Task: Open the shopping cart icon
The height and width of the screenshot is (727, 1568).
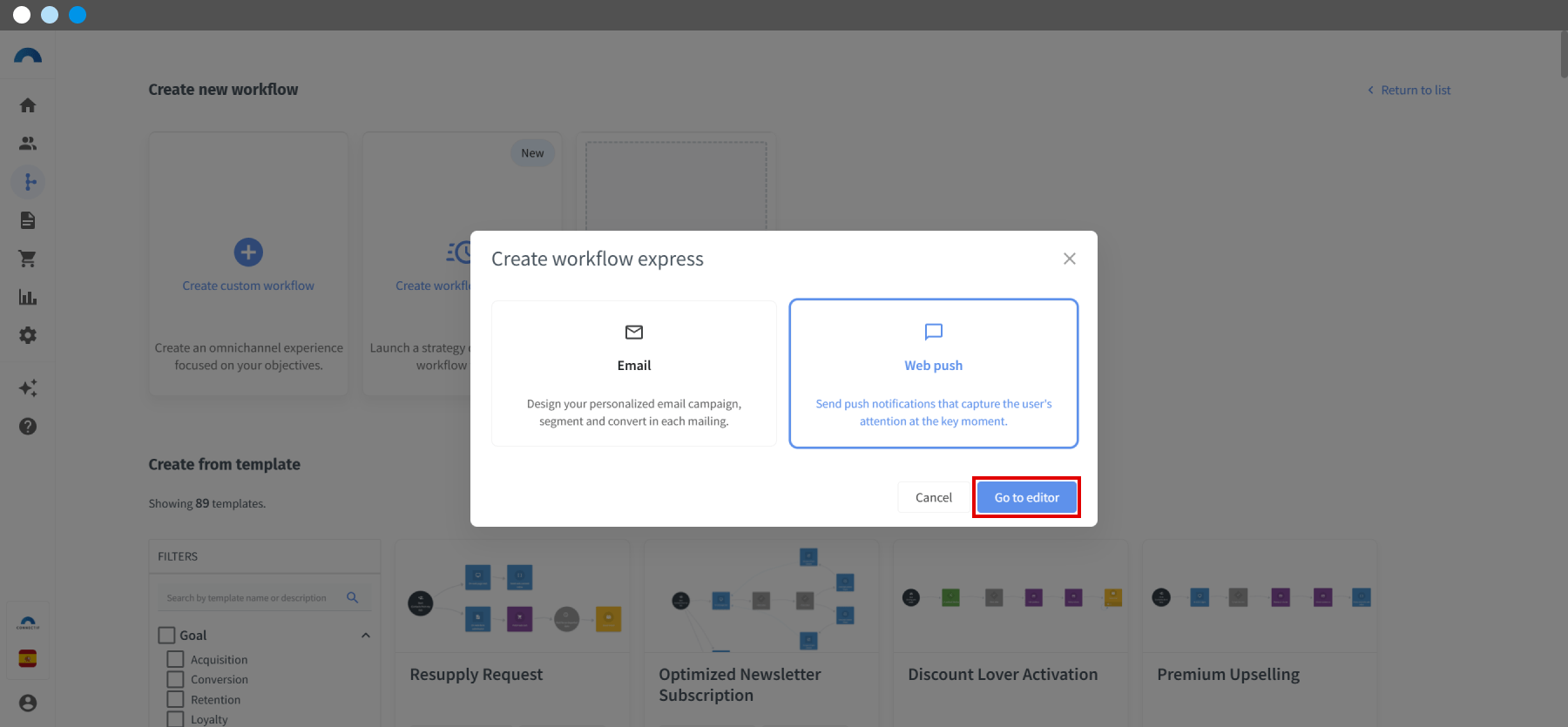Action: point(28,259)
